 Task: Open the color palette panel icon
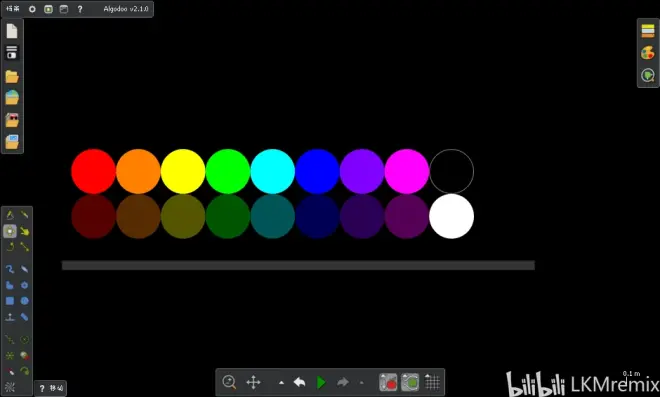pyautogui.click(x=648, y=53)
